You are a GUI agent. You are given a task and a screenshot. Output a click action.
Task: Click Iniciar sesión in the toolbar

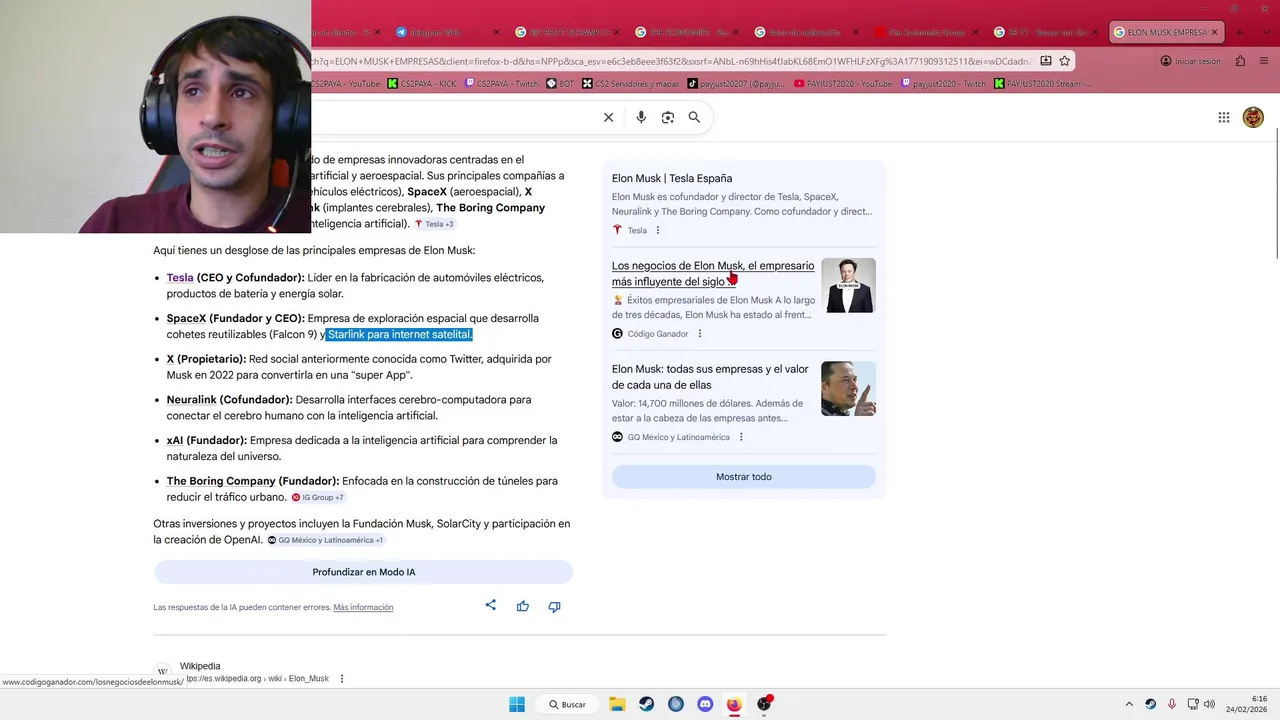pos(1190,61)
